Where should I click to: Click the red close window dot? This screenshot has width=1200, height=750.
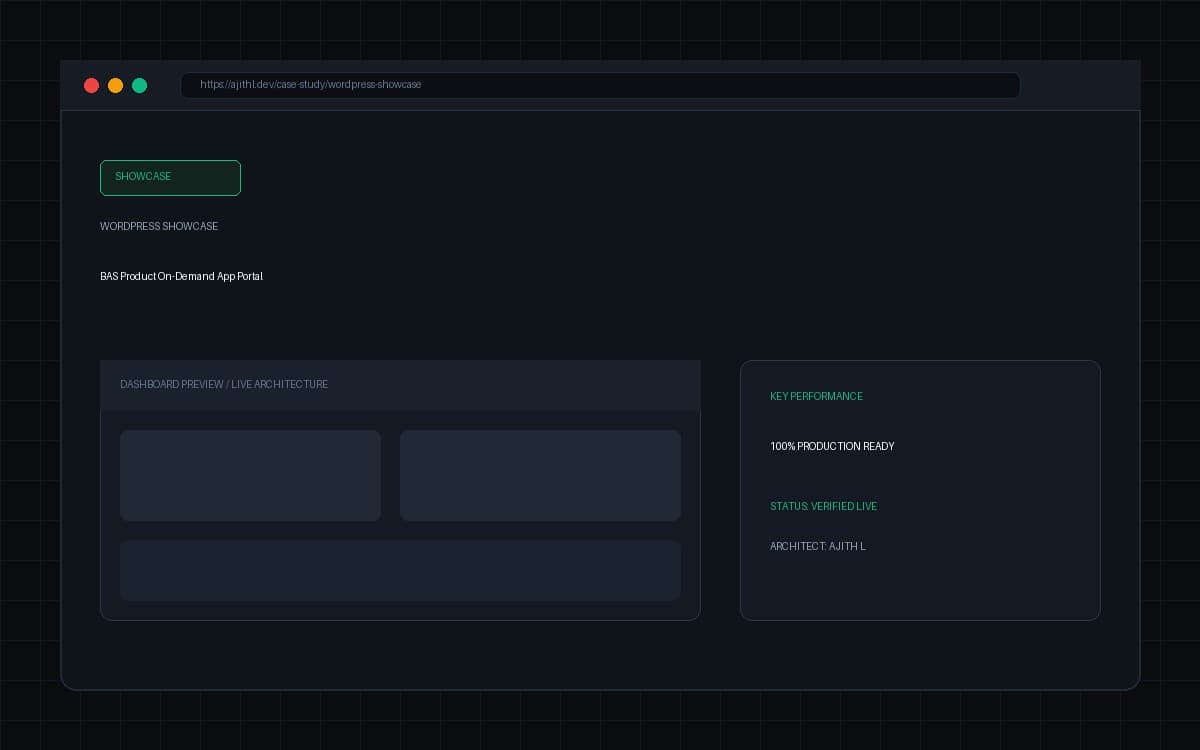91,85
